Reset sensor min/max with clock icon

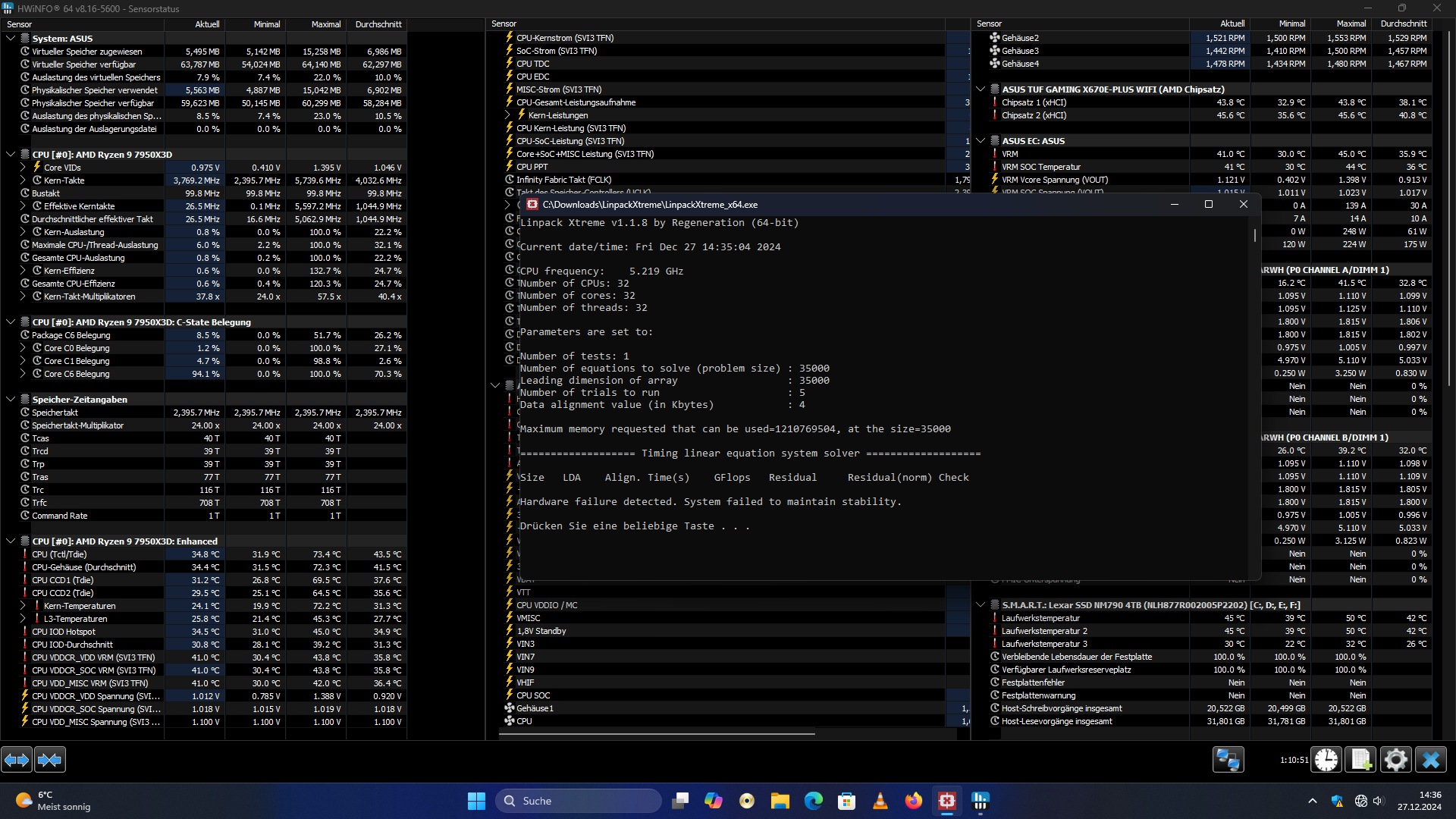tap(1326, 759)
